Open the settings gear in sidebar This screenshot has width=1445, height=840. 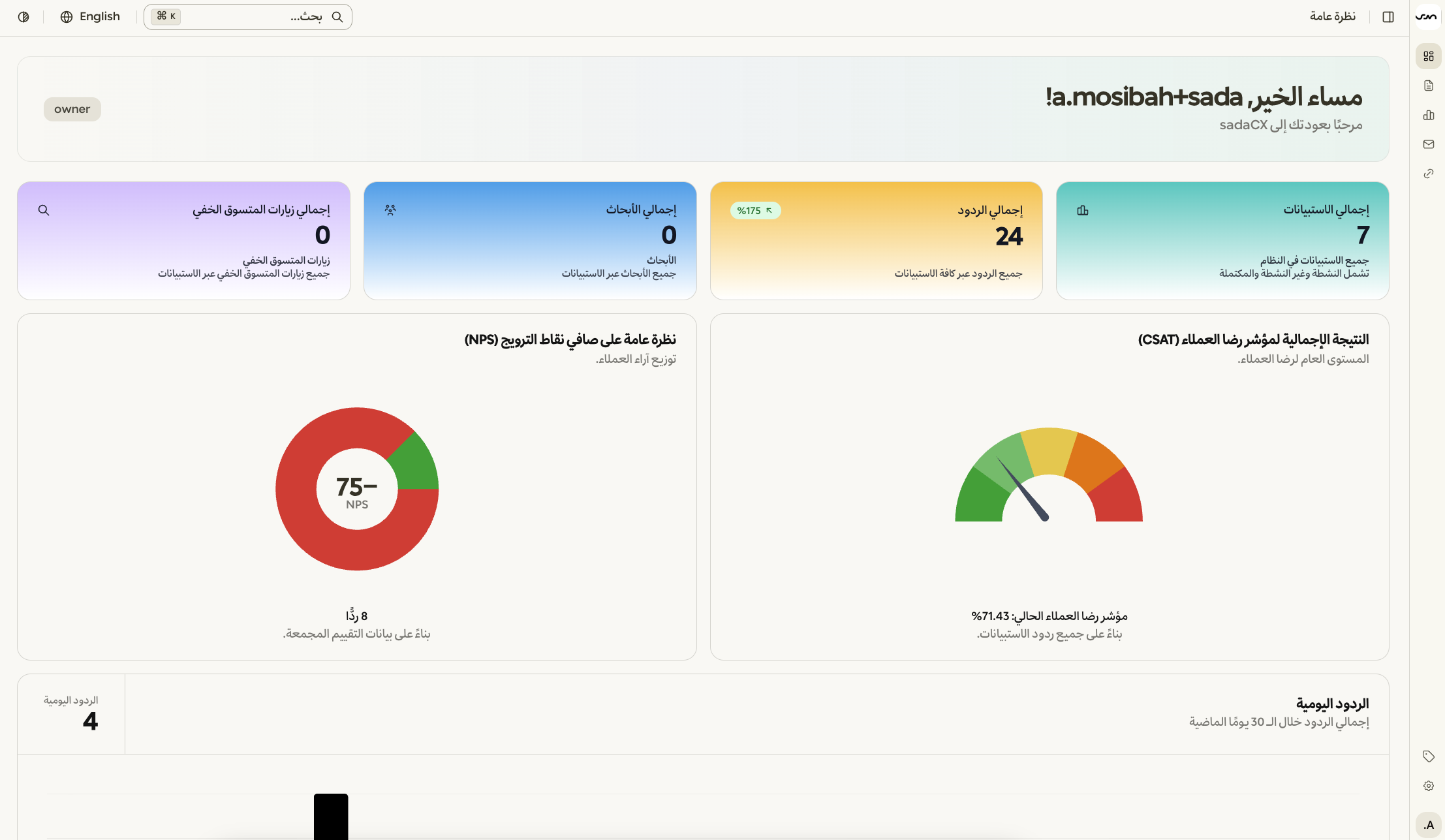(x=1429, y=785)
